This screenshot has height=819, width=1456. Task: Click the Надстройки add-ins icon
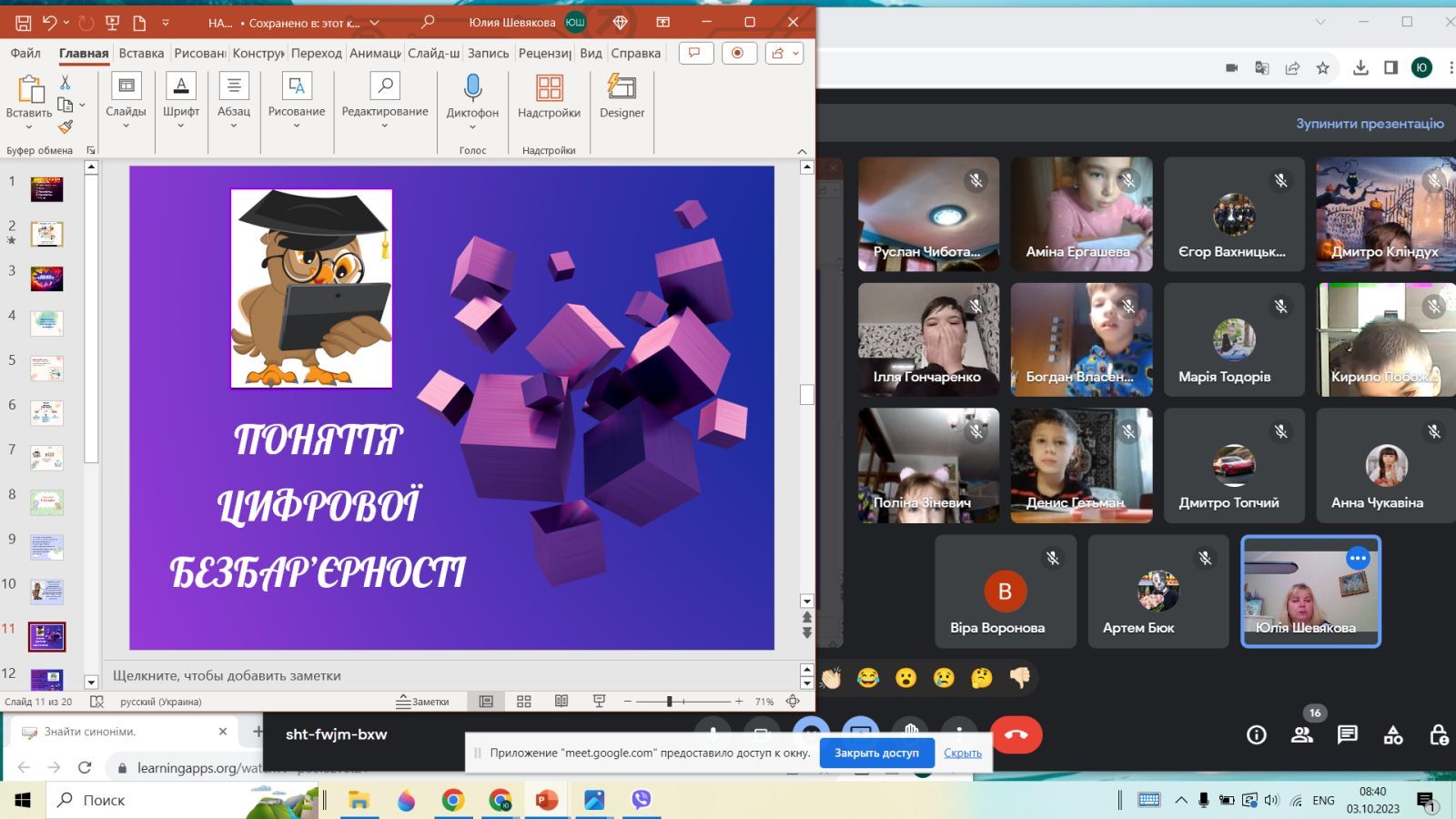(549, 96)
